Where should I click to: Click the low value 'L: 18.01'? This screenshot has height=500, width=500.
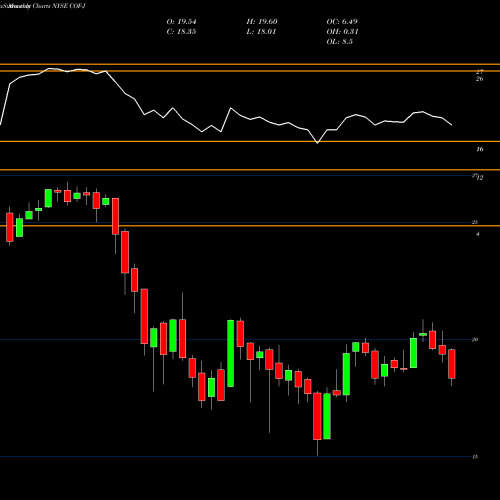click(261, 32)
